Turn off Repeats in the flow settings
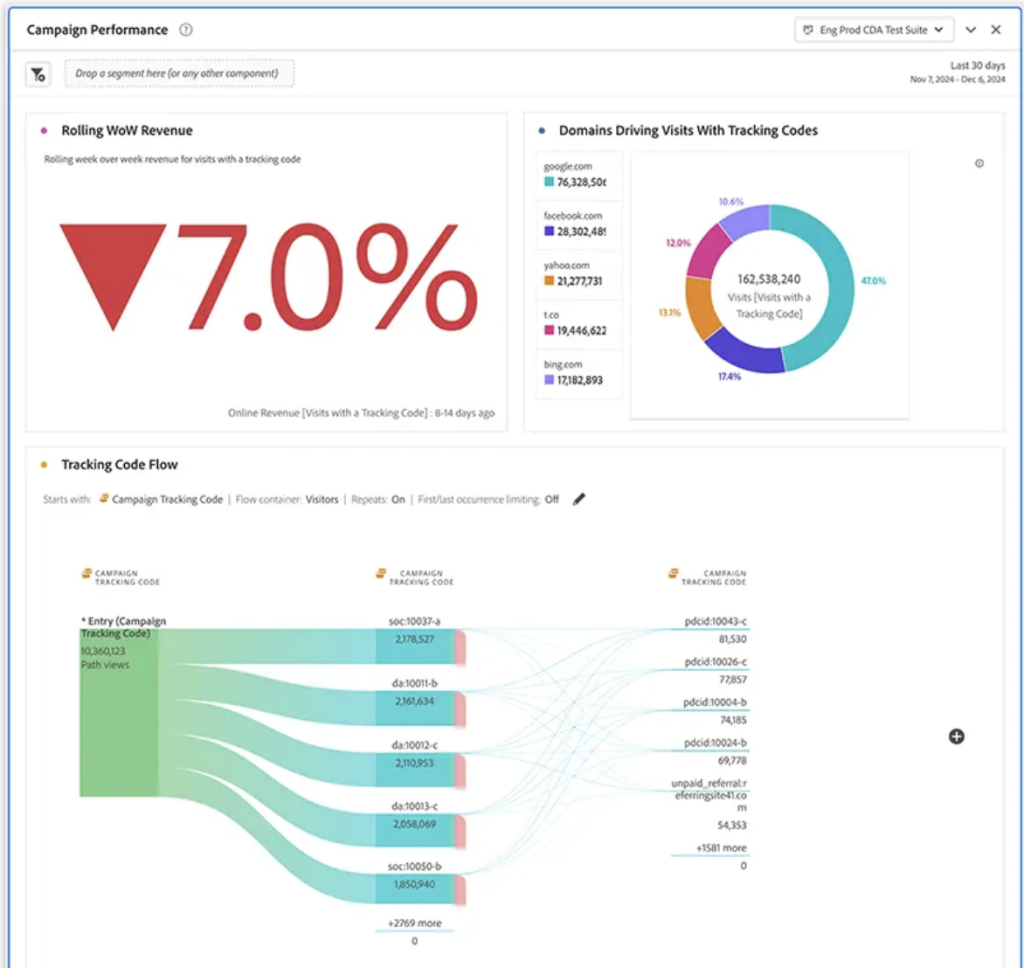This screenshot has height=968, width=1024. [x=397, y=499]
